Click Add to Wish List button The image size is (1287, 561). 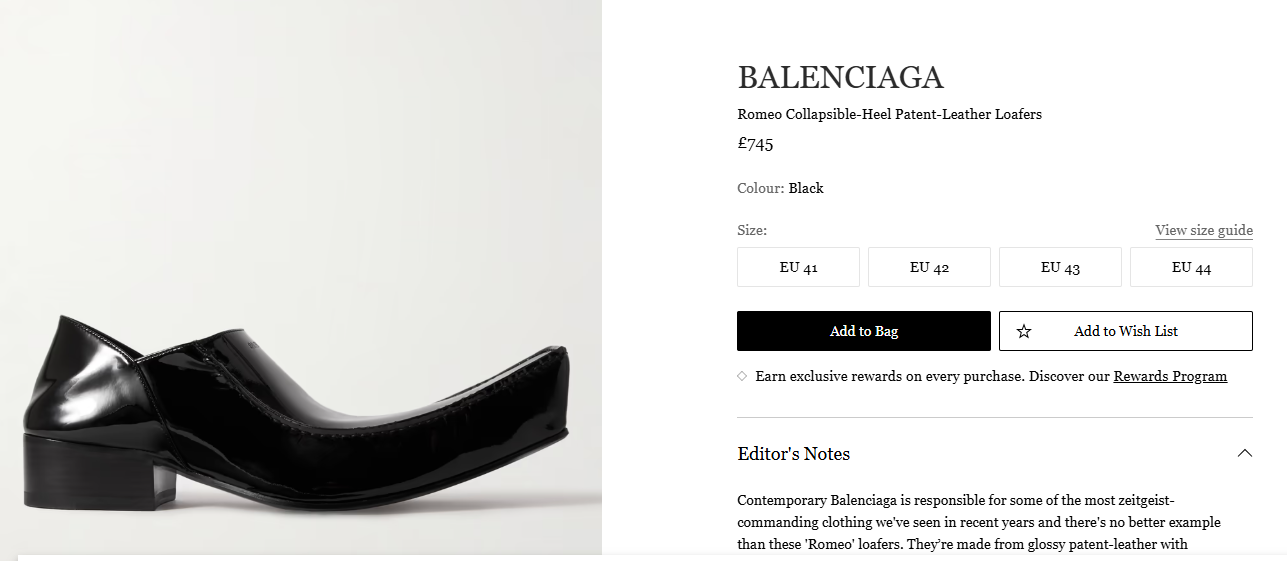(1126, 331)
